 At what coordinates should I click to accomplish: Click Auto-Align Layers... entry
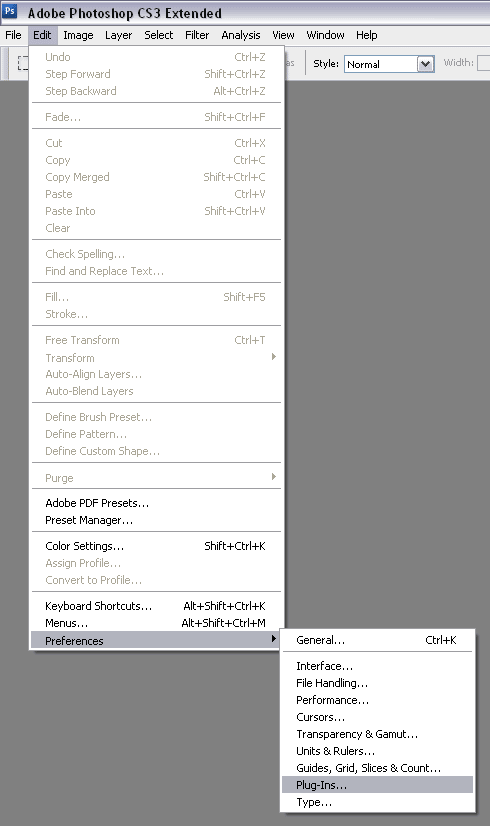[156, 374]
